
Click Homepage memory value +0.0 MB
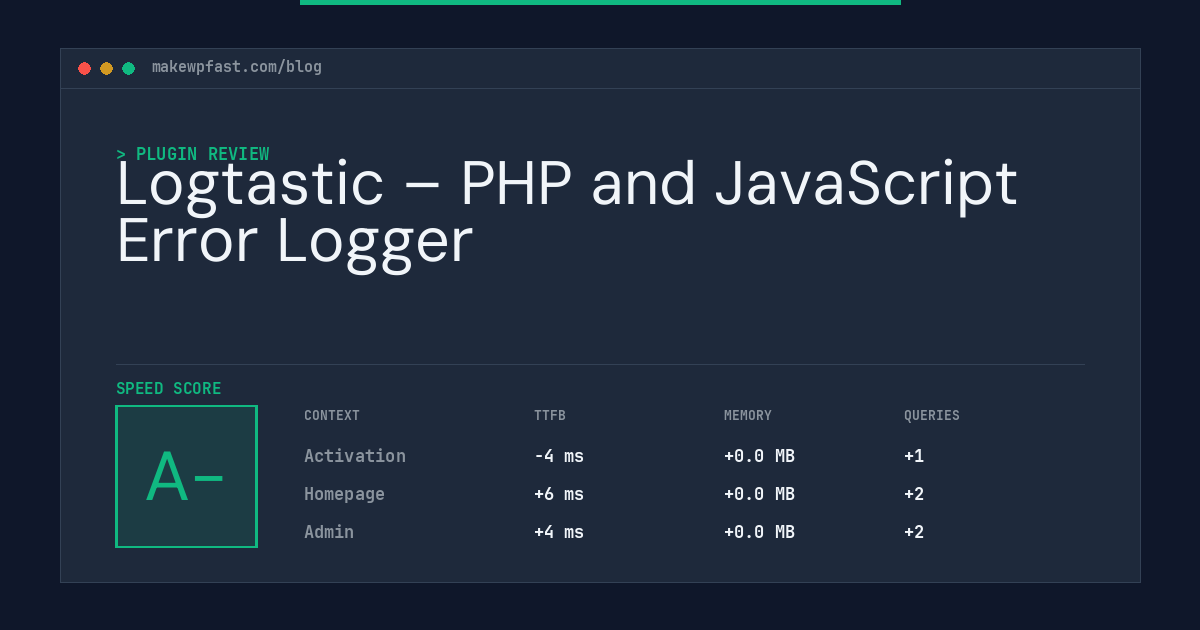tap(759, 494)
